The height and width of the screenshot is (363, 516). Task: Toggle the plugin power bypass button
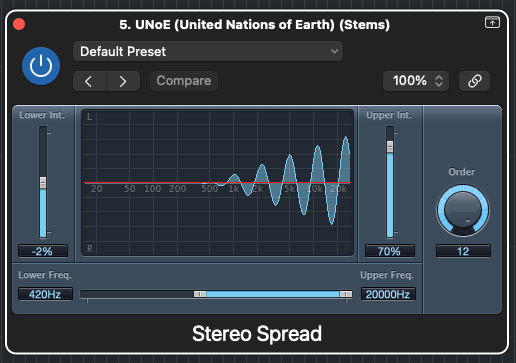click(x=41, y=66)
